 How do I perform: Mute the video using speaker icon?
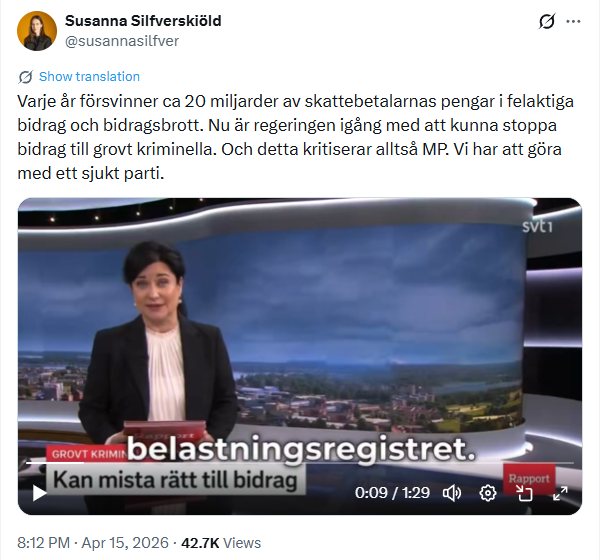[x=452, y=493]
